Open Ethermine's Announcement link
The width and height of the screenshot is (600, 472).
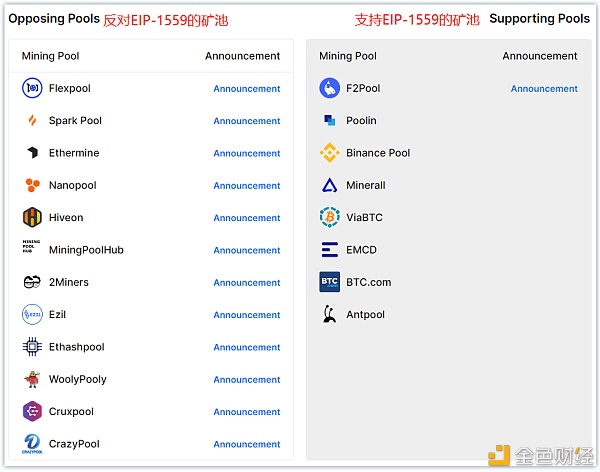[247, 153]
